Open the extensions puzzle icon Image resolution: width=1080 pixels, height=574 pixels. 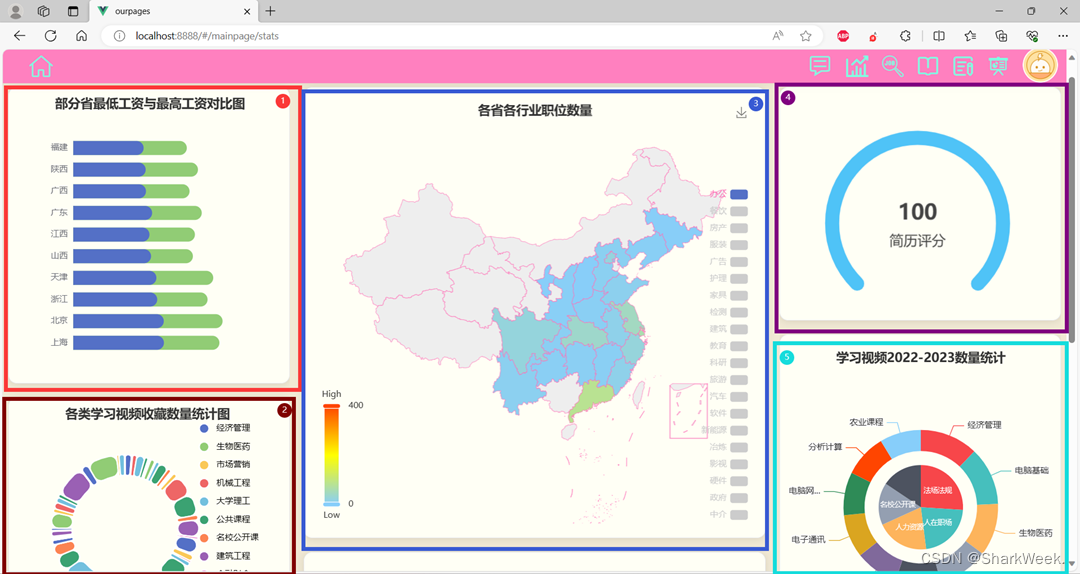point(906,36)
